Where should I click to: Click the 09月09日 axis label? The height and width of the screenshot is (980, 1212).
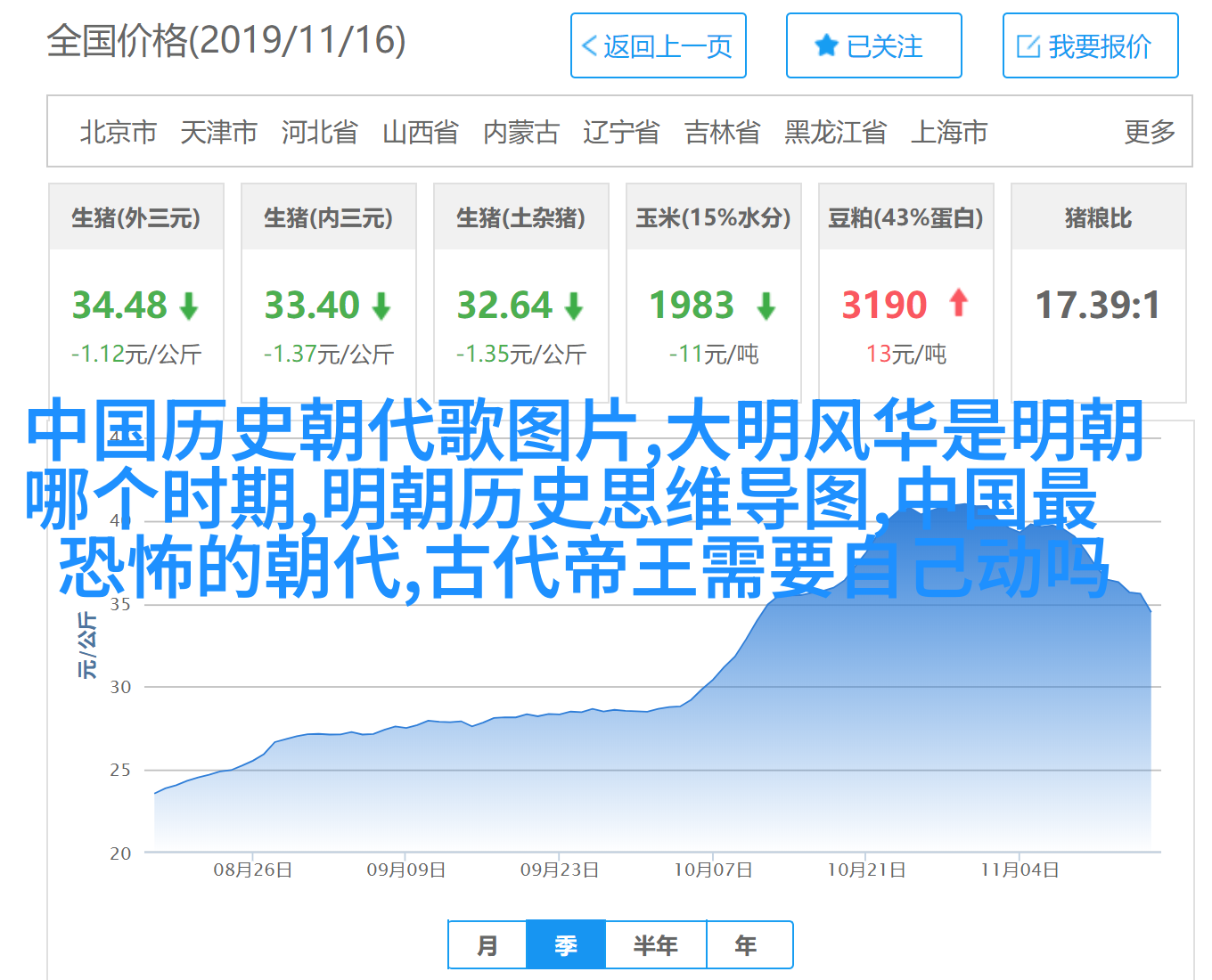coord(406,870)
